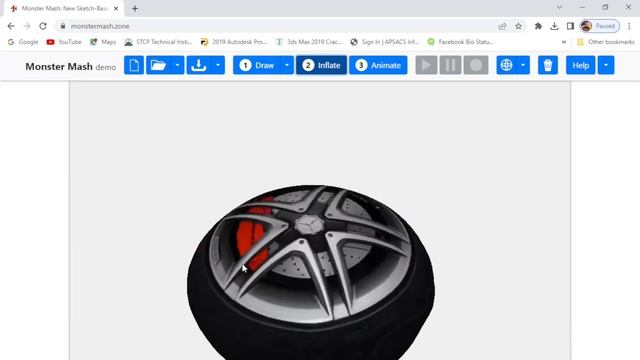Expand the open-folder dropdown arrow
The height and width of the screenshot is (360, 640).
tap(178, 65)
